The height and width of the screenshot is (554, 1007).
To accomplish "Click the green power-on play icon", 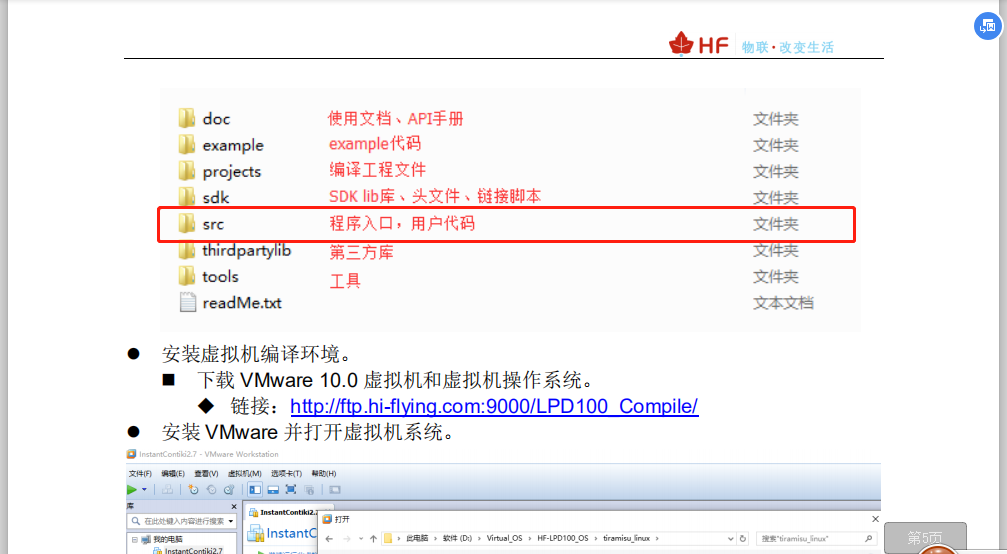I will [x=132, y=490].
